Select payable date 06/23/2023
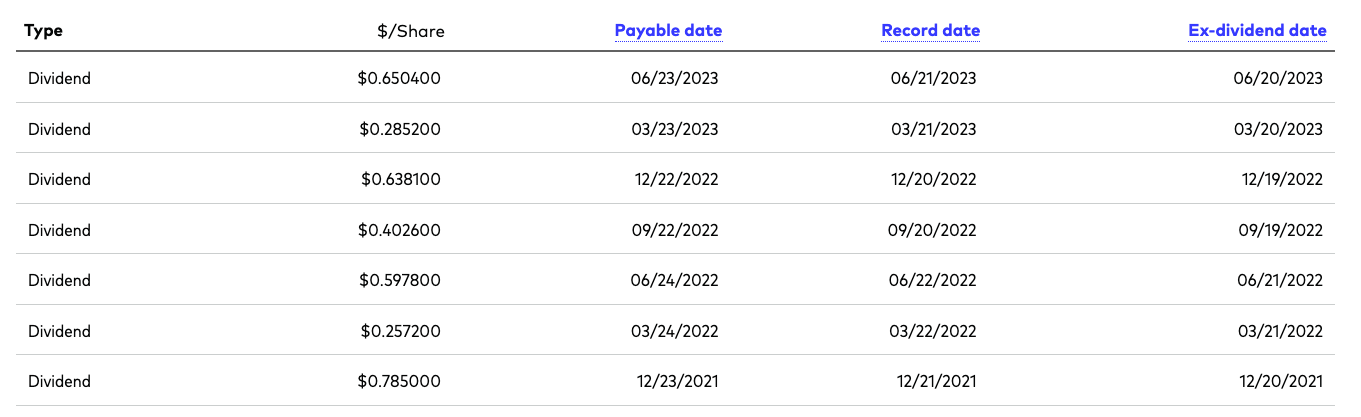1361x417 pixels. pos(675,78)
